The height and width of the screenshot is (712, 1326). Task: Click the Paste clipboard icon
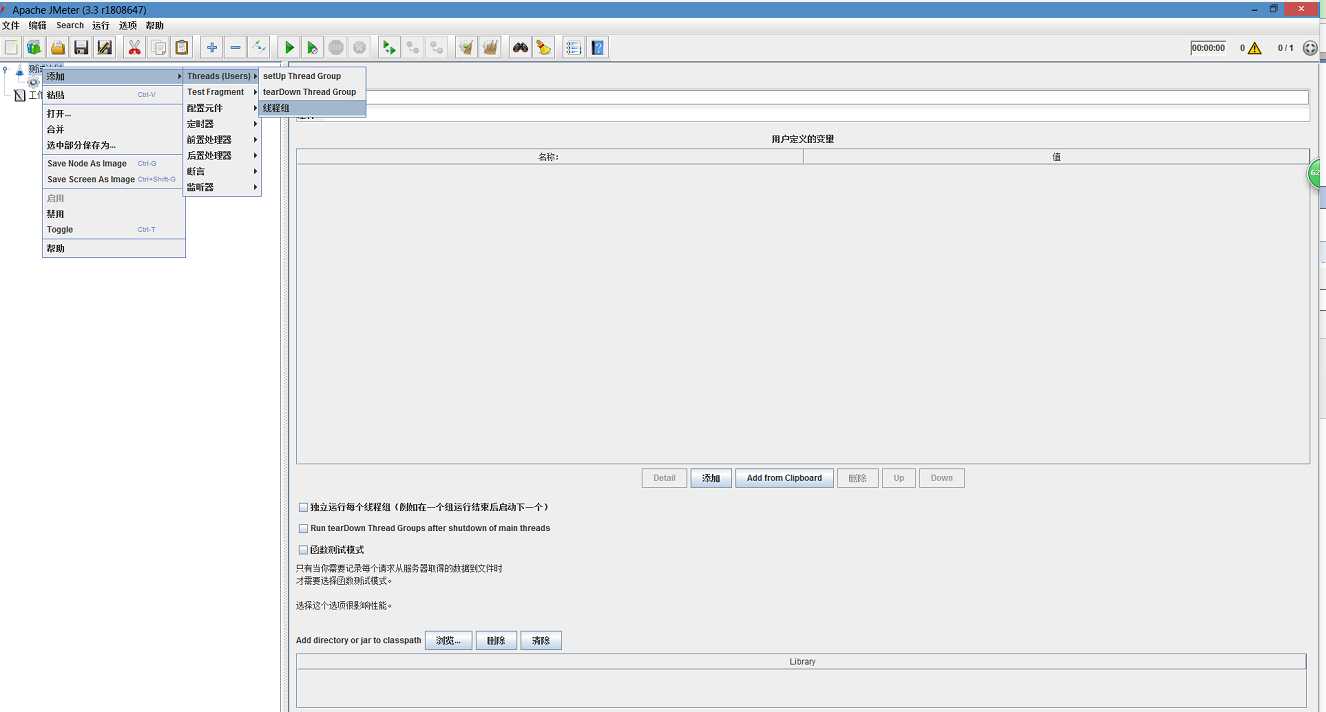[181, 47]
